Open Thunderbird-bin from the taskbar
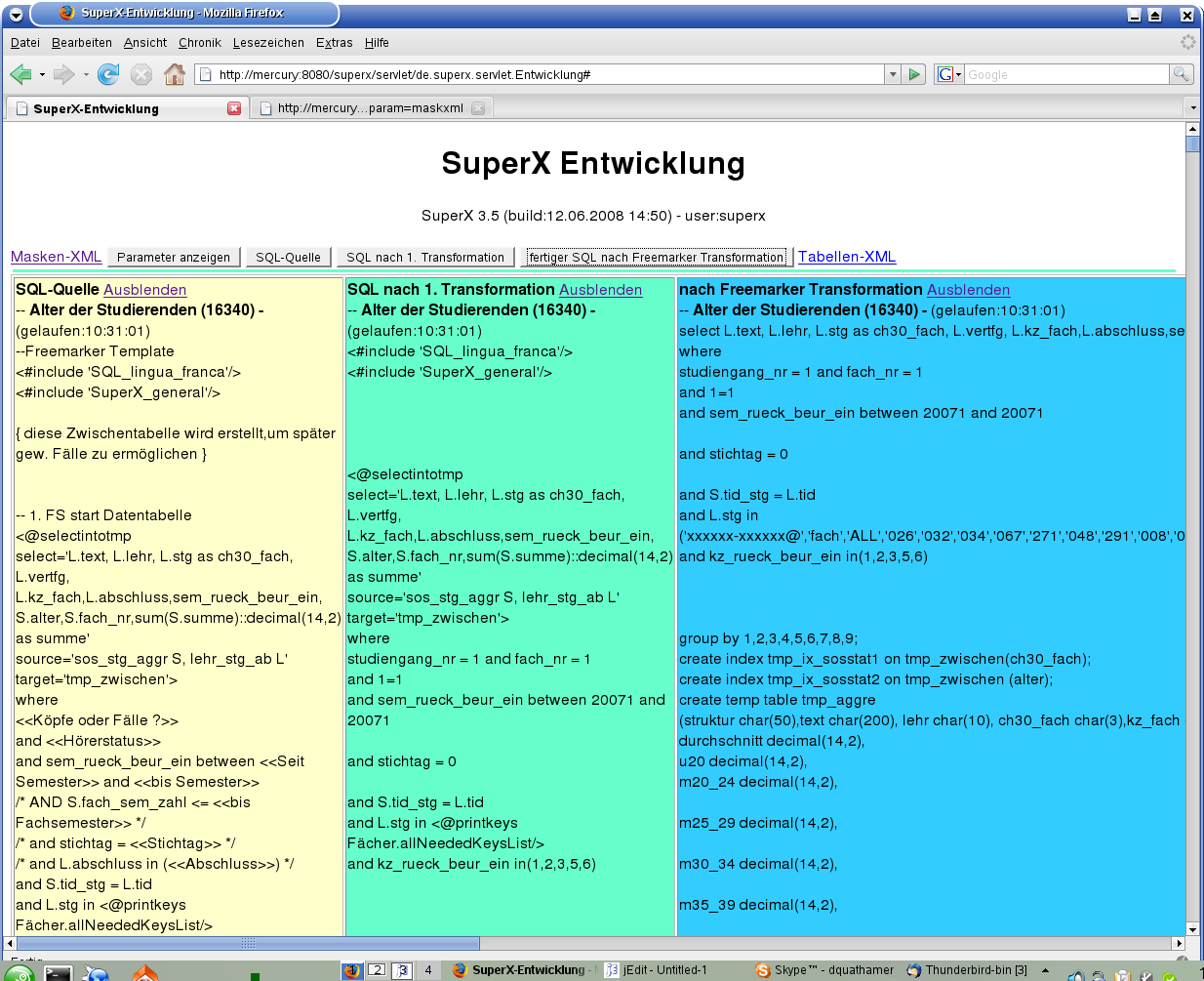The width and height of the screenshot is (1204, 981). point(967,969)
